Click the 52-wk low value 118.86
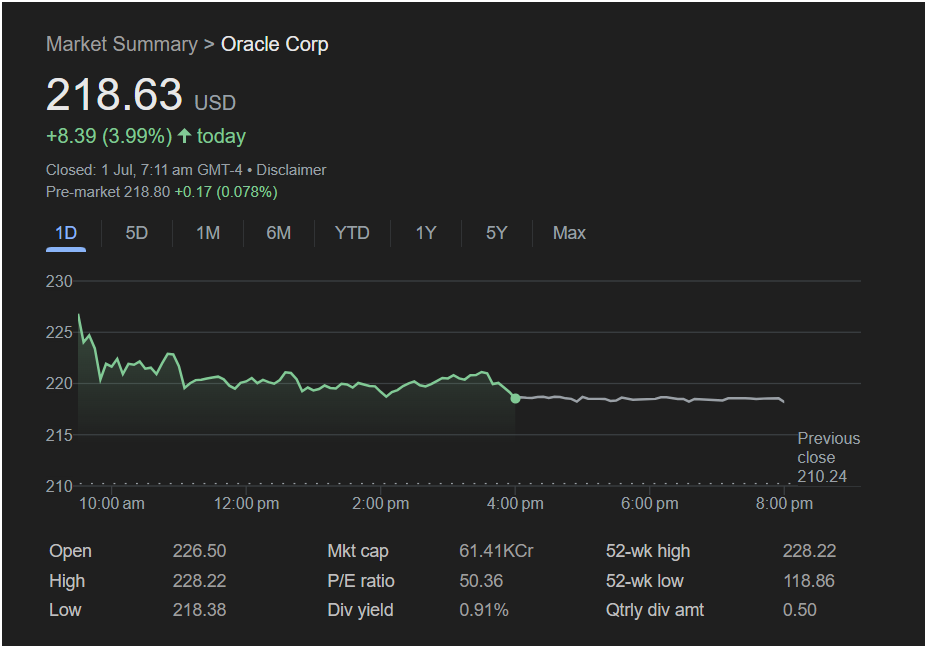The height and width of the screenshot is (648, 927). 809,581
